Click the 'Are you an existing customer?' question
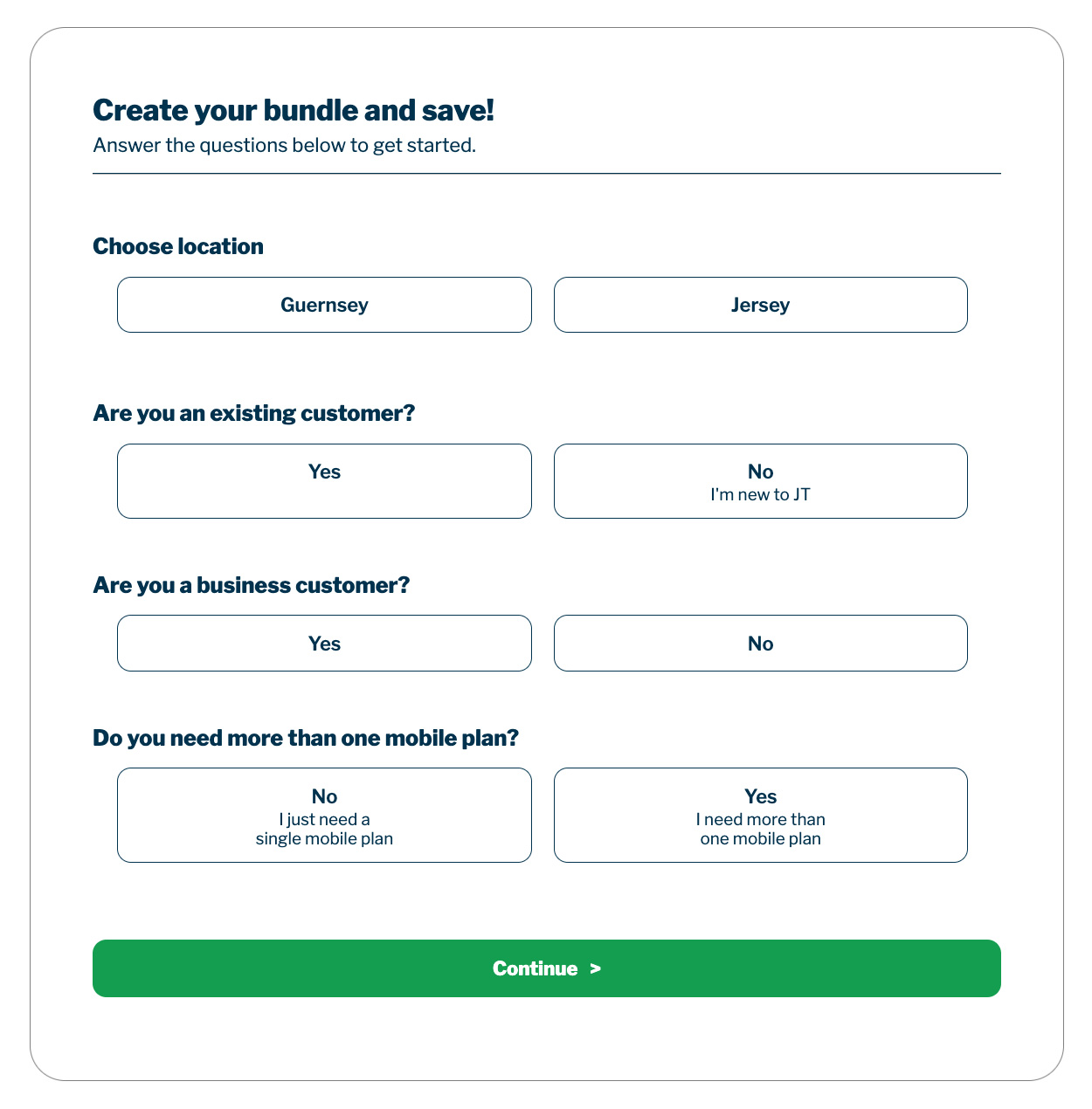The width and height of the screenshot is (1092, 1109). pyautogui.click(x=253, y=413)
